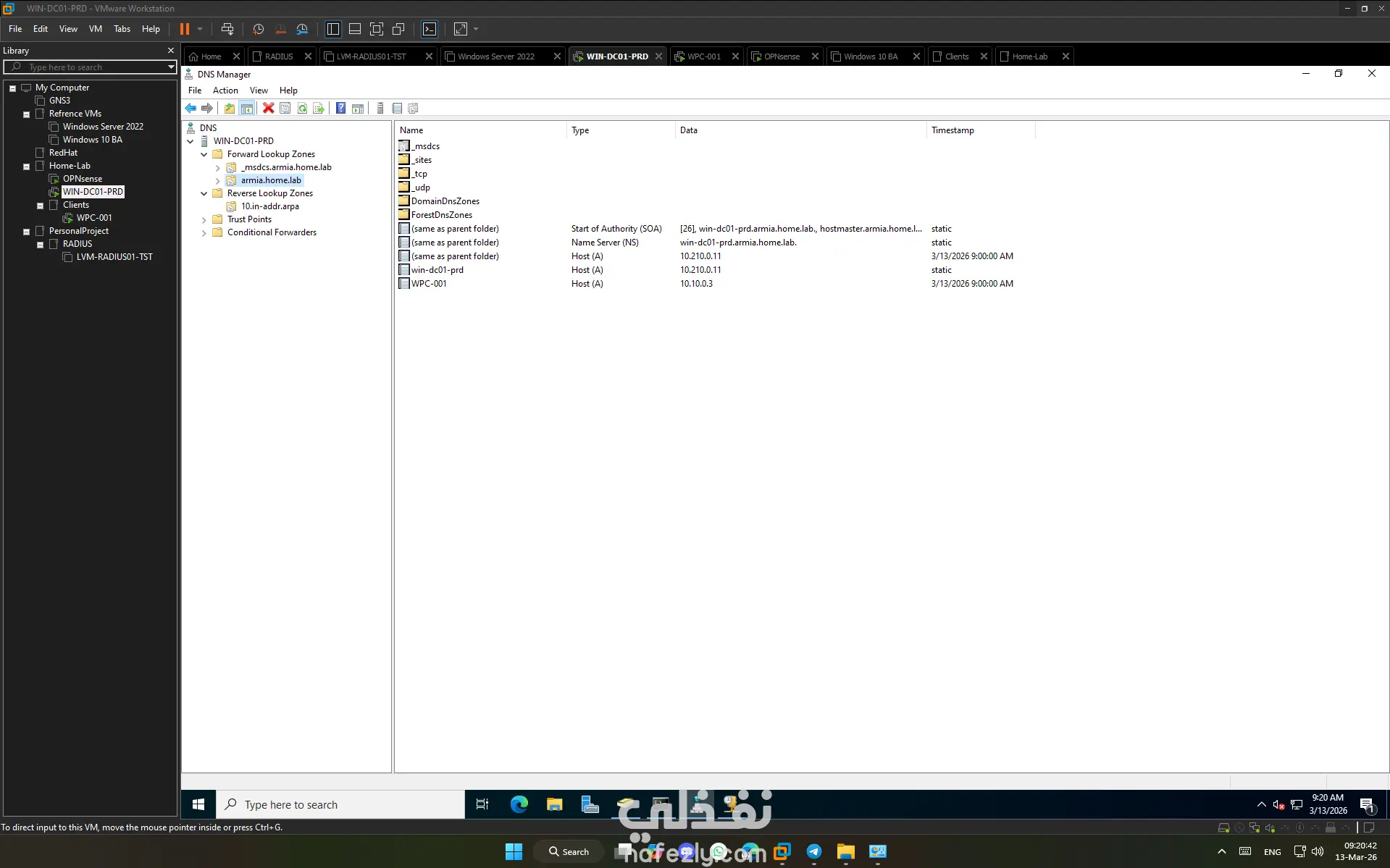1390x868 pixels.
Task: Sort records by Name column header
Action: click(x=480, y=130)
